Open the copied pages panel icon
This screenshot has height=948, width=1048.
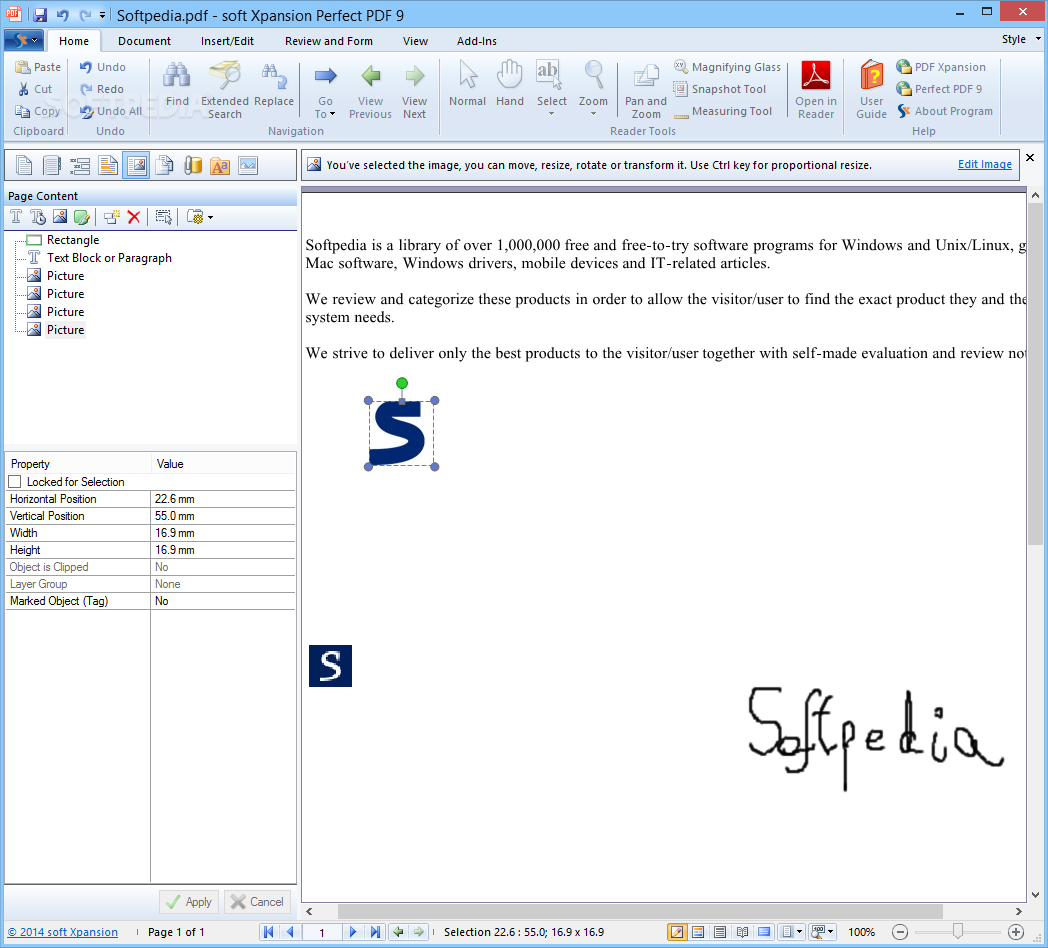click(164, 165)
